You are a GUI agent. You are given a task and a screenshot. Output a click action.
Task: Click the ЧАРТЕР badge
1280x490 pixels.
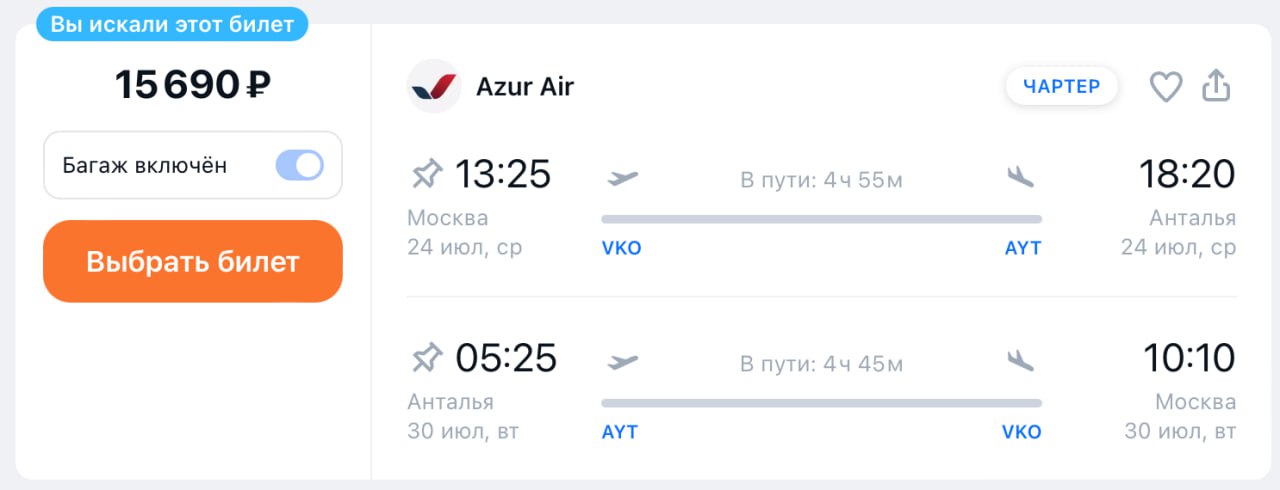[1062, 87]
